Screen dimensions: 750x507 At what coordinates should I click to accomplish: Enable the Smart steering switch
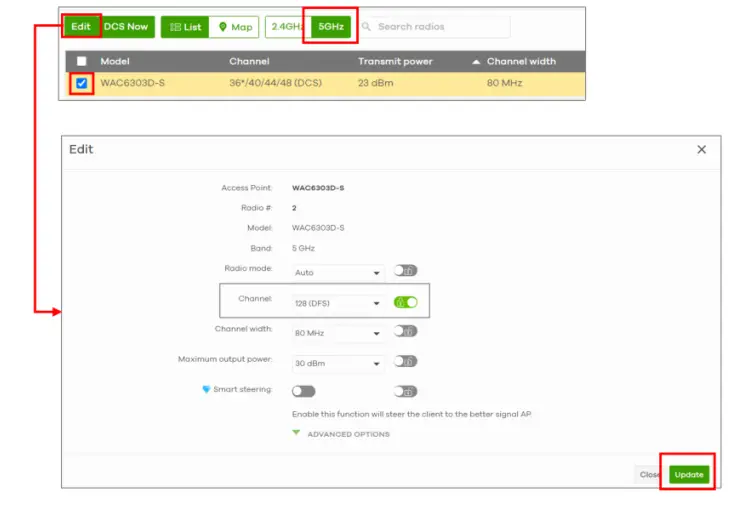tap(304, 391)
